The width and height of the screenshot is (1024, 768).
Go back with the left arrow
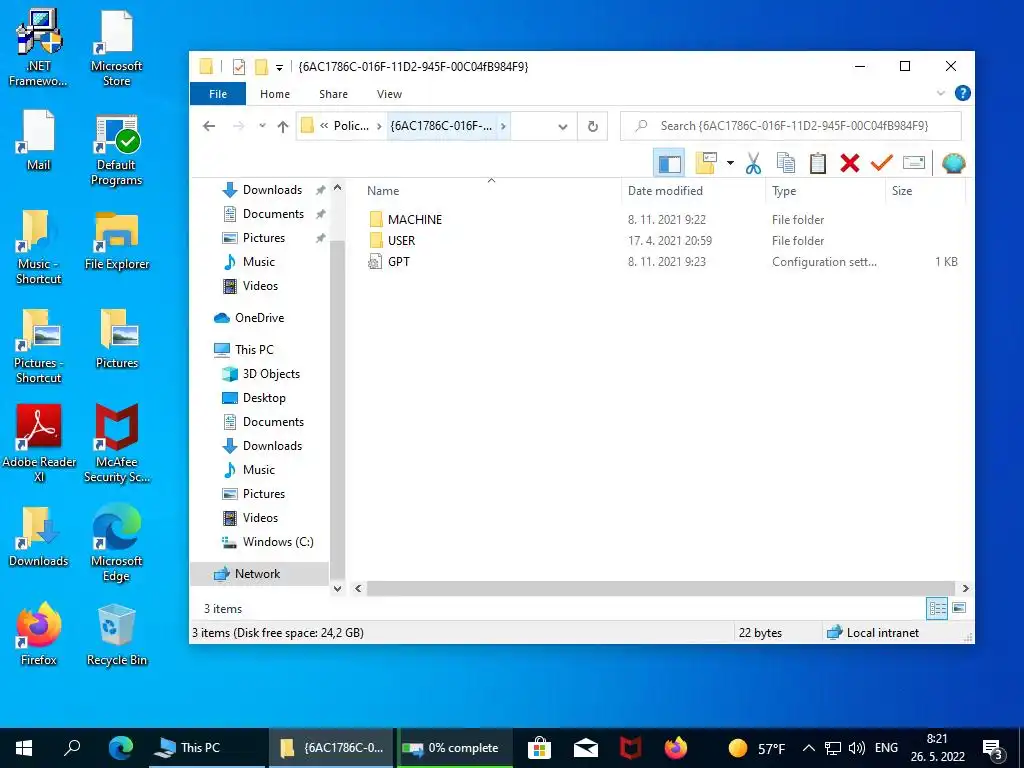click(x=209, y=126)
